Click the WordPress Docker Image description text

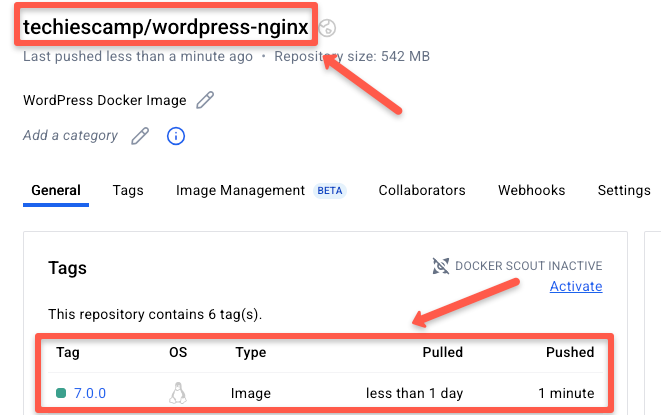click(105, 100)
